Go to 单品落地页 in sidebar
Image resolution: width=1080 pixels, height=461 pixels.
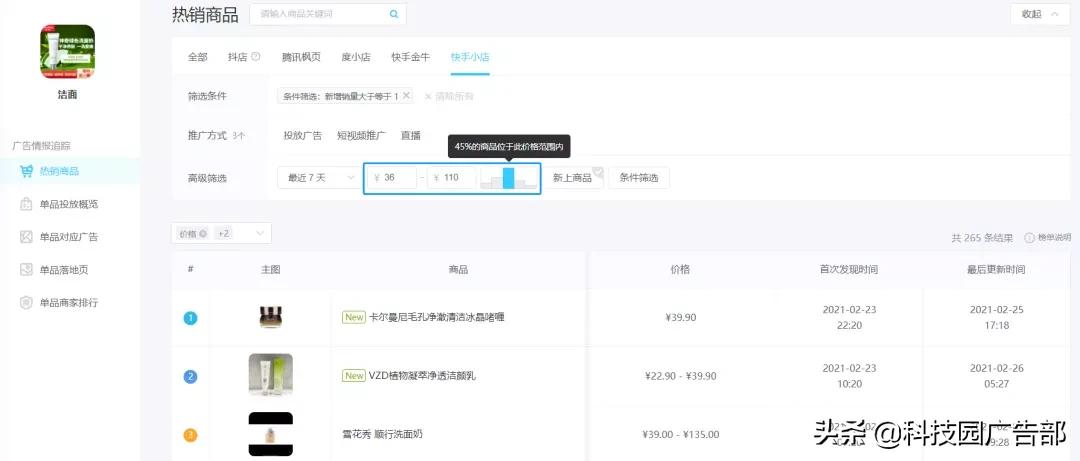click(x=64, y=270)
